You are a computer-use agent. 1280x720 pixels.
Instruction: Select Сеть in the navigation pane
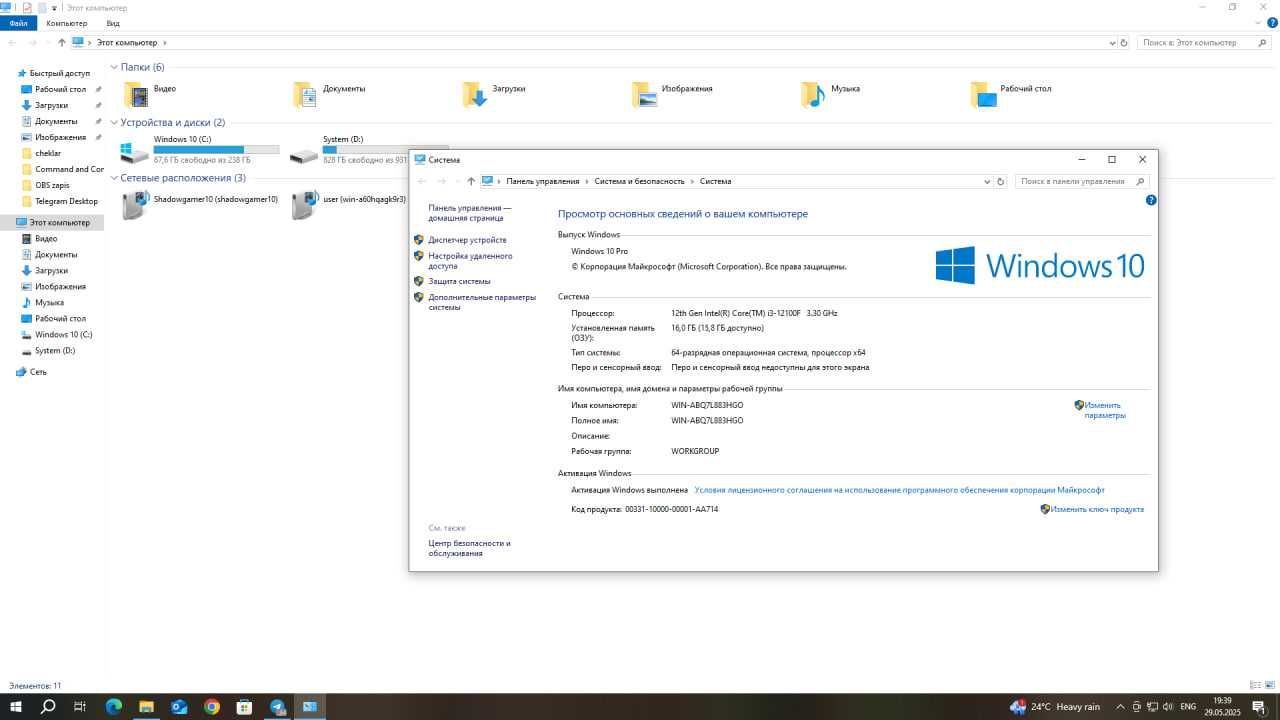(x=38, y=371)
